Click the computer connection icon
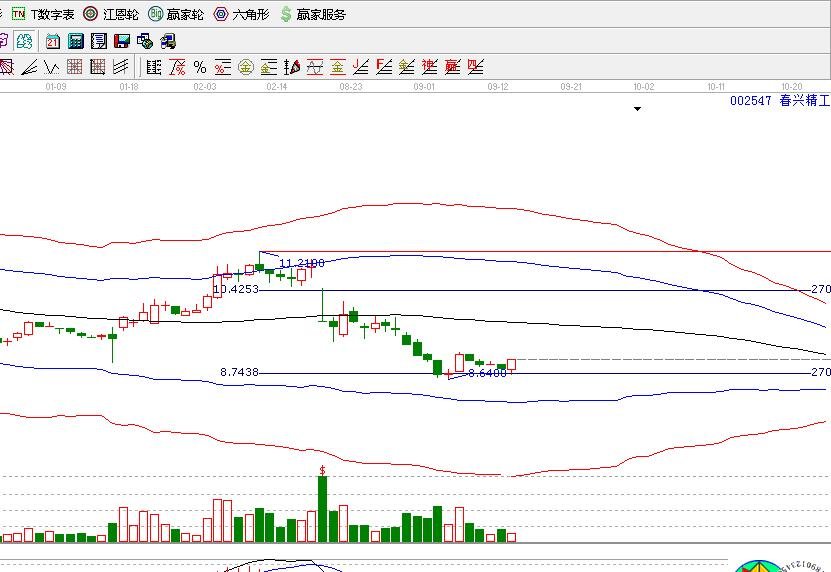Image resolution: width=831 pixels, height=572 pixels. pos(168,41)
